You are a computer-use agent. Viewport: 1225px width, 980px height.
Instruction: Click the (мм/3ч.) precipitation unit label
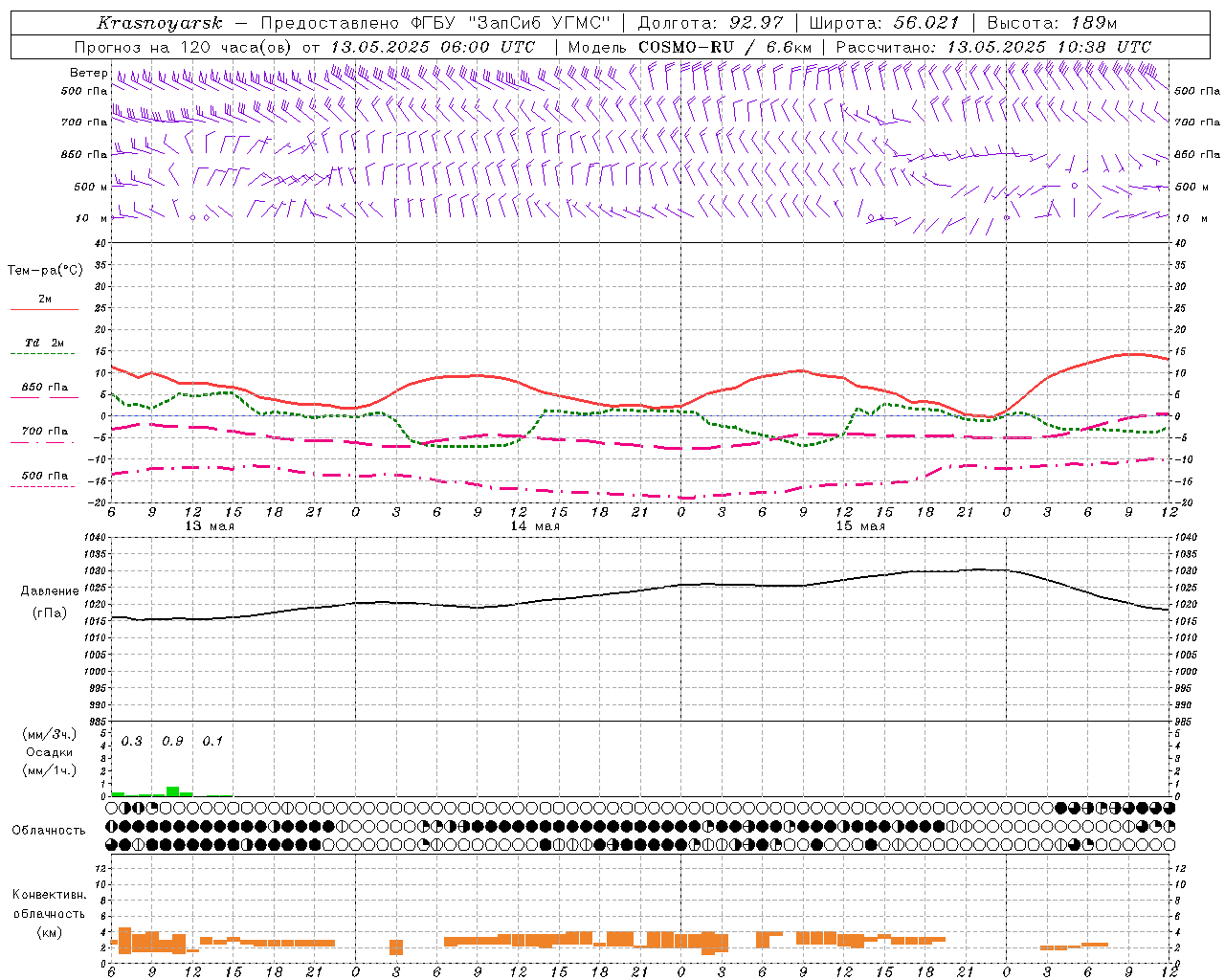tap(49, 734)
